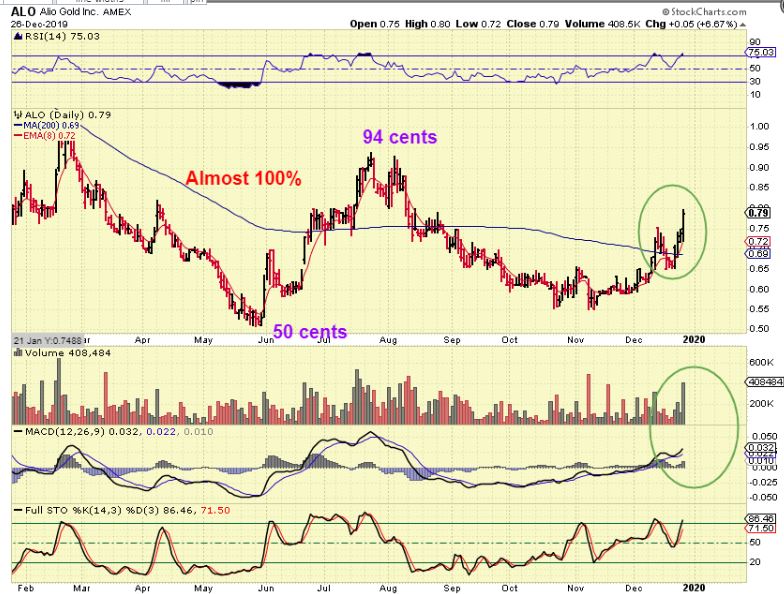Image resolution: width=784 pixels, height=594 pixels.
Task: Click the 0.72 EMA price tag
Action: click(x=759, y=242)
